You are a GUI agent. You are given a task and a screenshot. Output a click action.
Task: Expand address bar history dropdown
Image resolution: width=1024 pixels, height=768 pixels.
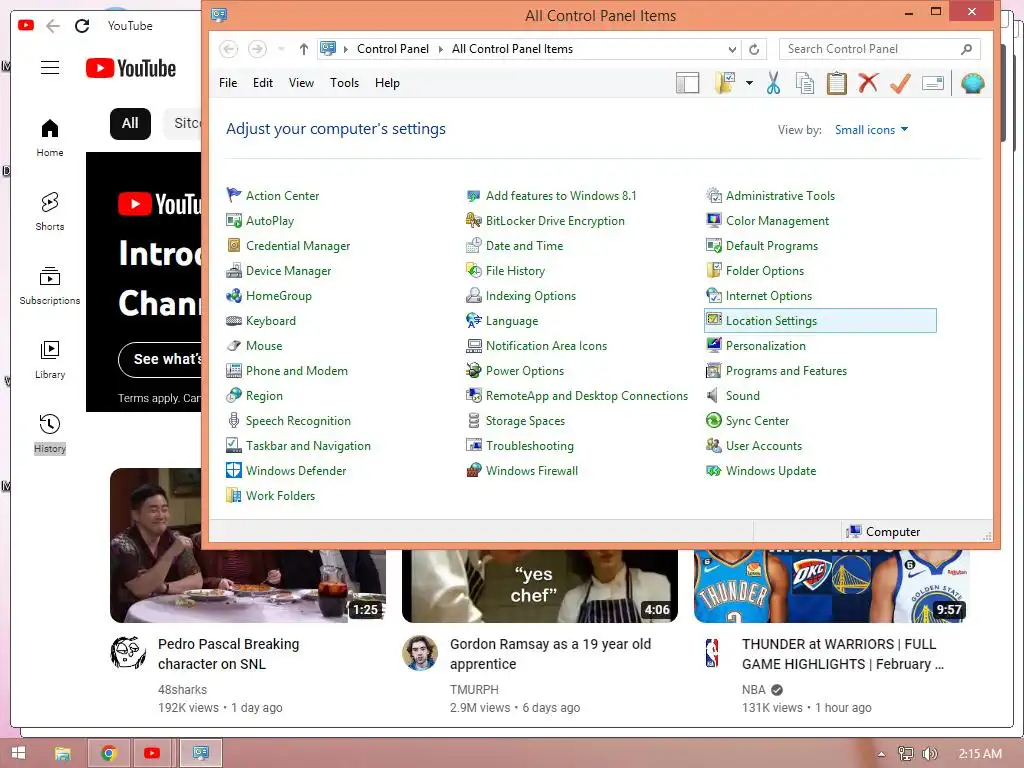(x=732, y=50)
